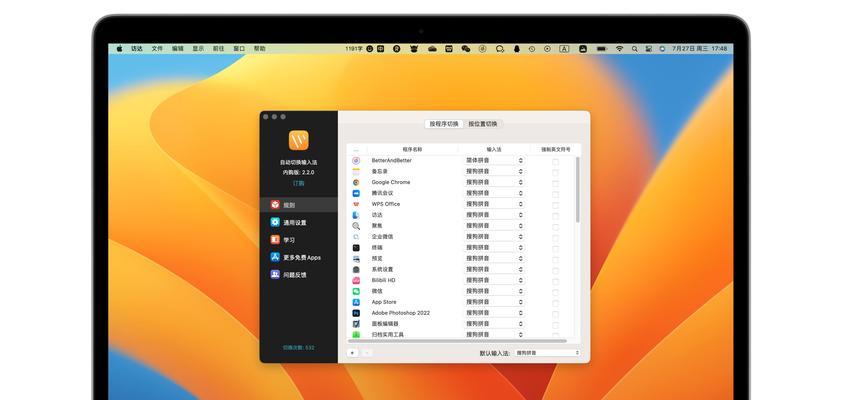
Task: Open 问题反馈 from the sidebar
Action: point(299,275)
